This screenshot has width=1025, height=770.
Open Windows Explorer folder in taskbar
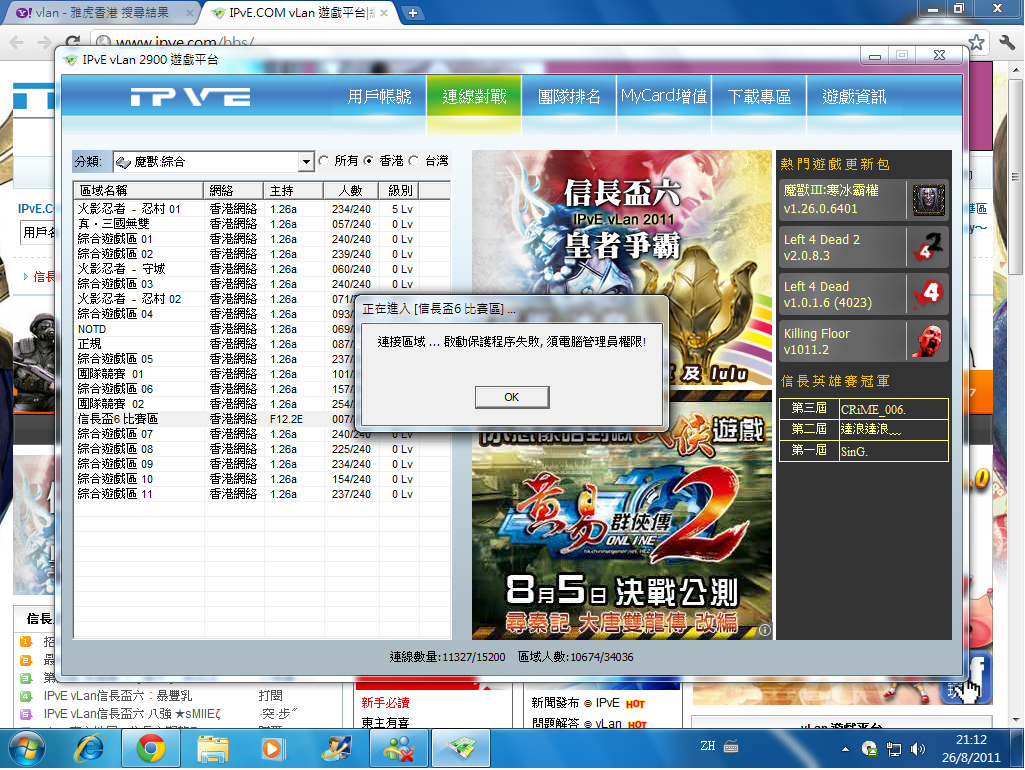tap(212, 748)
